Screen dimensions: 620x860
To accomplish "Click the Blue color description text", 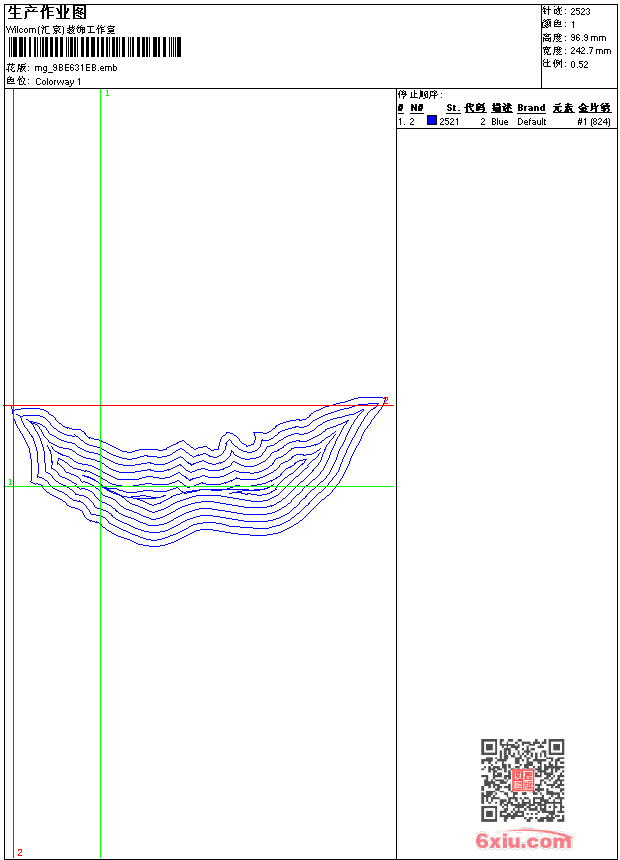I will click(500, 122).
